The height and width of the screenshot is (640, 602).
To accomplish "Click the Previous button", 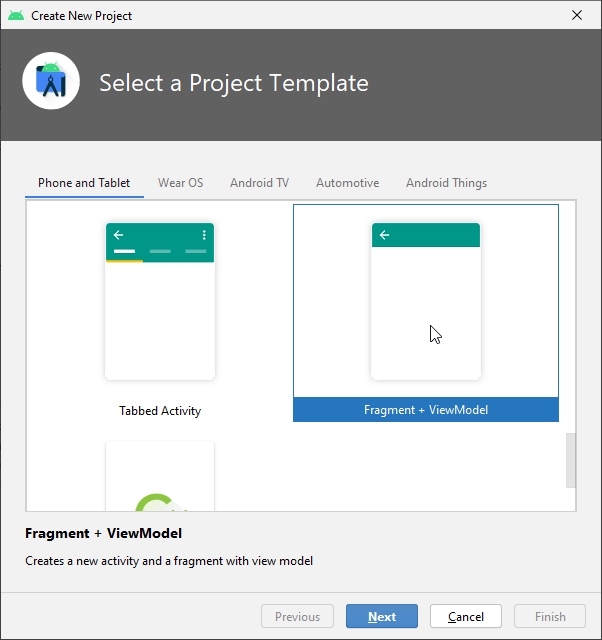I will click(297, 616).
